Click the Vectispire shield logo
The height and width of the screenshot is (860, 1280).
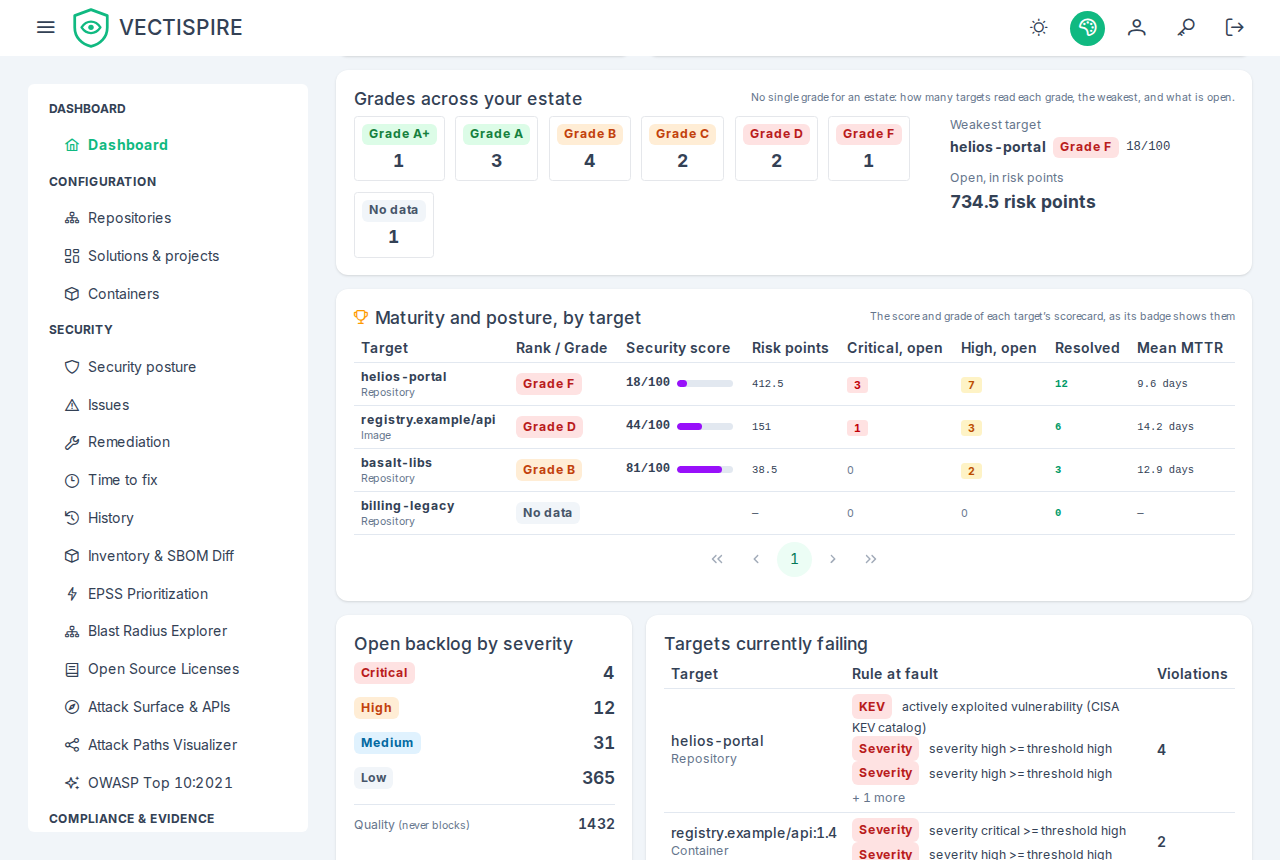(91, 28)
